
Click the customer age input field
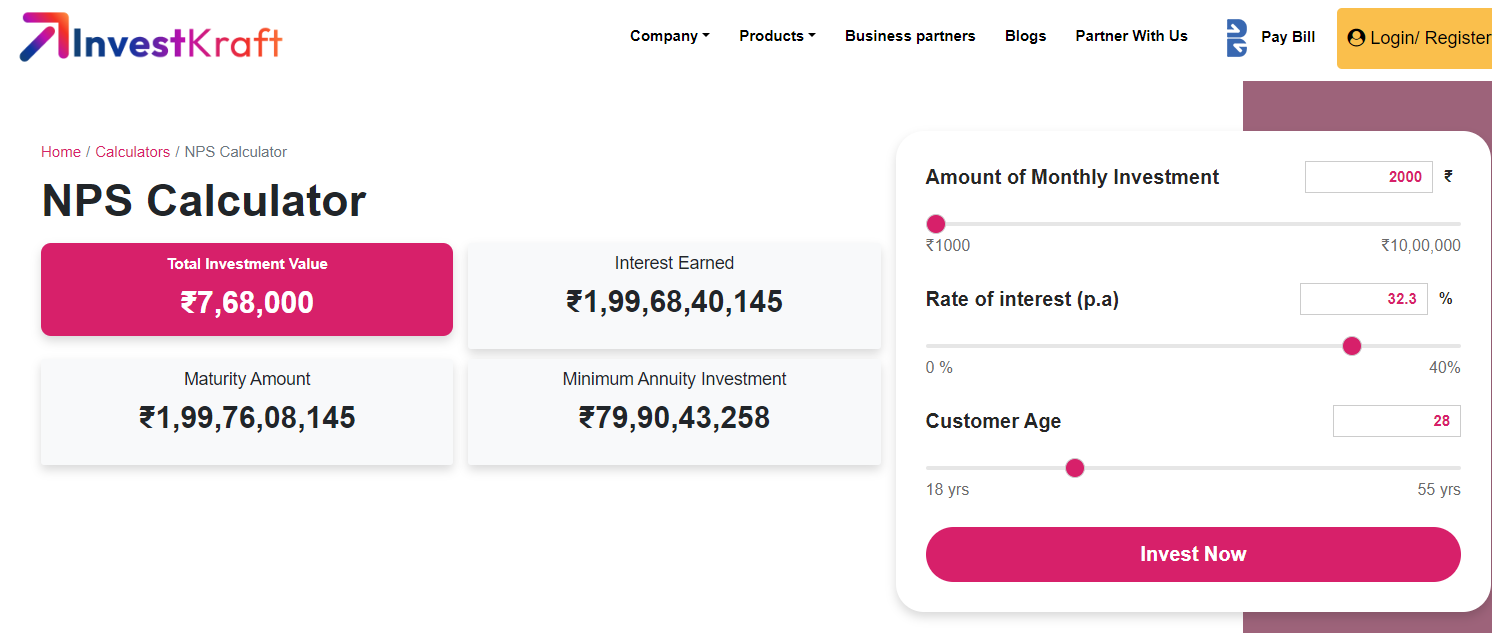click(x=1395, y=421)
